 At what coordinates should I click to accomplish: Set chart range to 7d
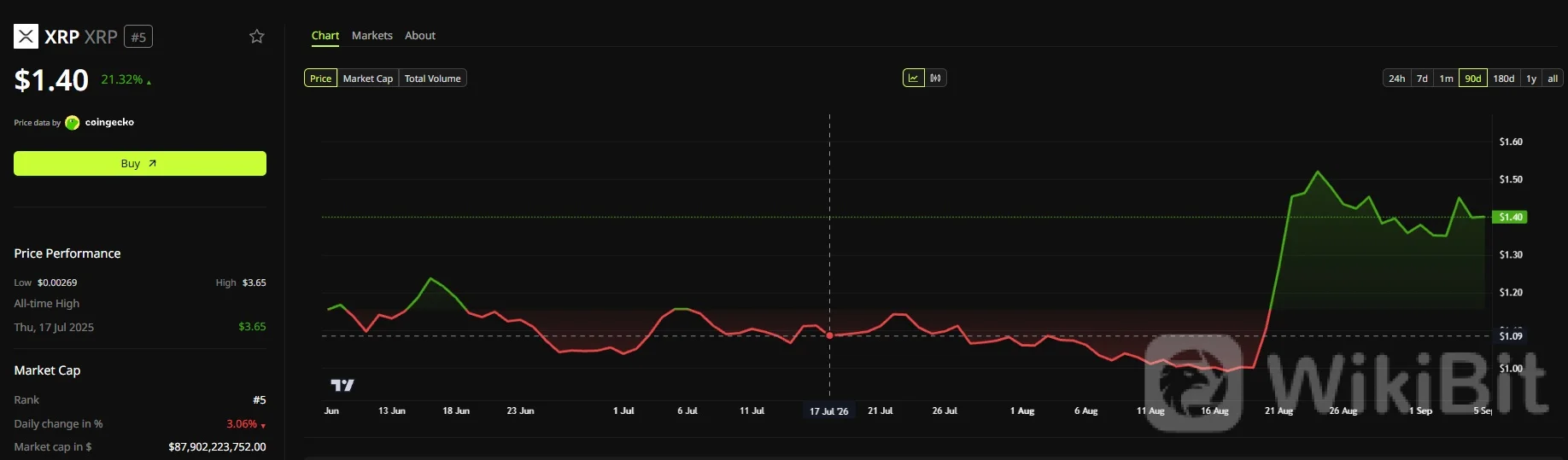tap(1422, 78)
